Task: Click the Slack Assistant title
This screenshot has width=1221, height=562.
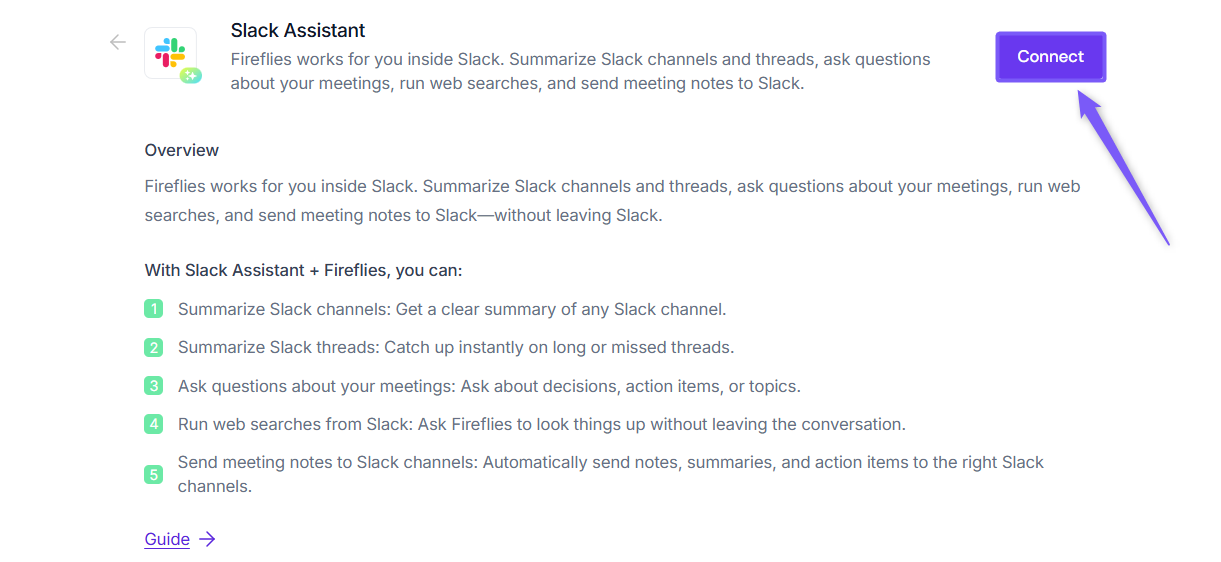Action: tap(298, 30)
